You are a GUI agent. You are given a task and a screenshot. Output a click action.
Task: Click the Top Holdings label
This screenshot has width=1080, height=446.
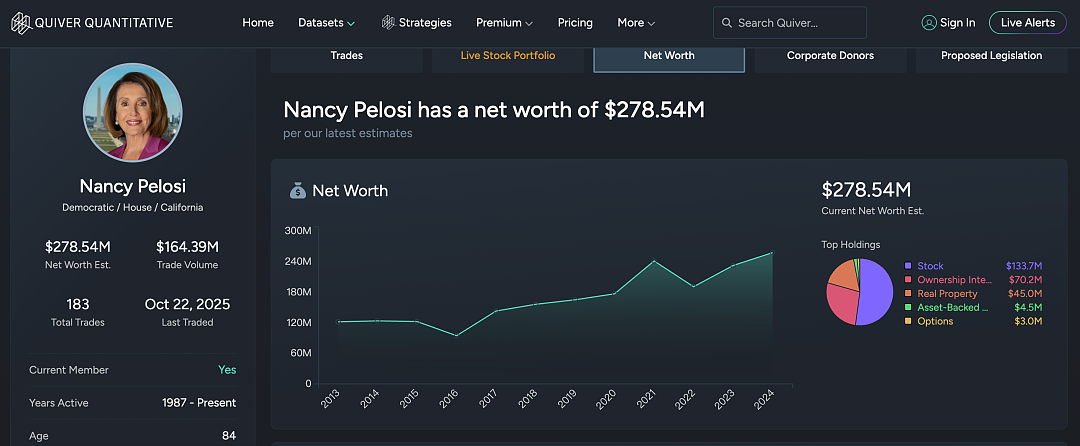(851, 244)
